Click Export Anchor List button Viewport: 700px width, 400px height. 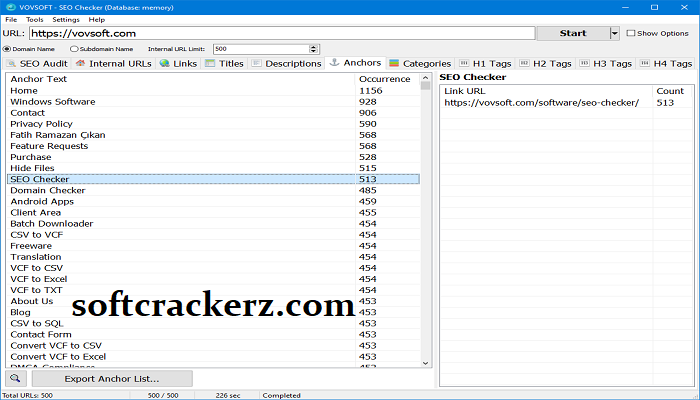[112, 379]
